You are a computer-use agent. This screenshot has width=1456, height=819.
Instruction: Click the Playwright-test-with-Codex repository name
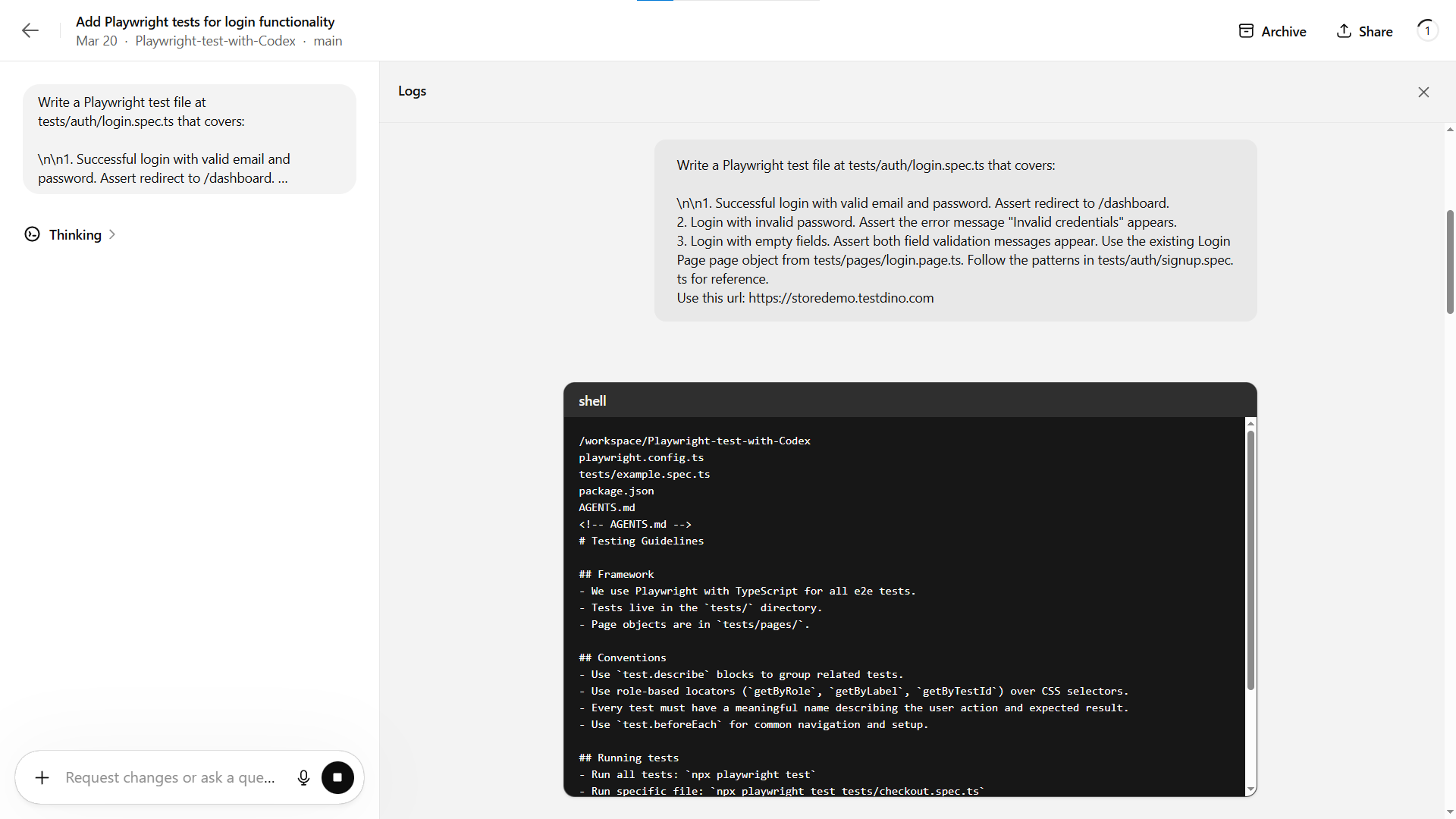[215, 41]
